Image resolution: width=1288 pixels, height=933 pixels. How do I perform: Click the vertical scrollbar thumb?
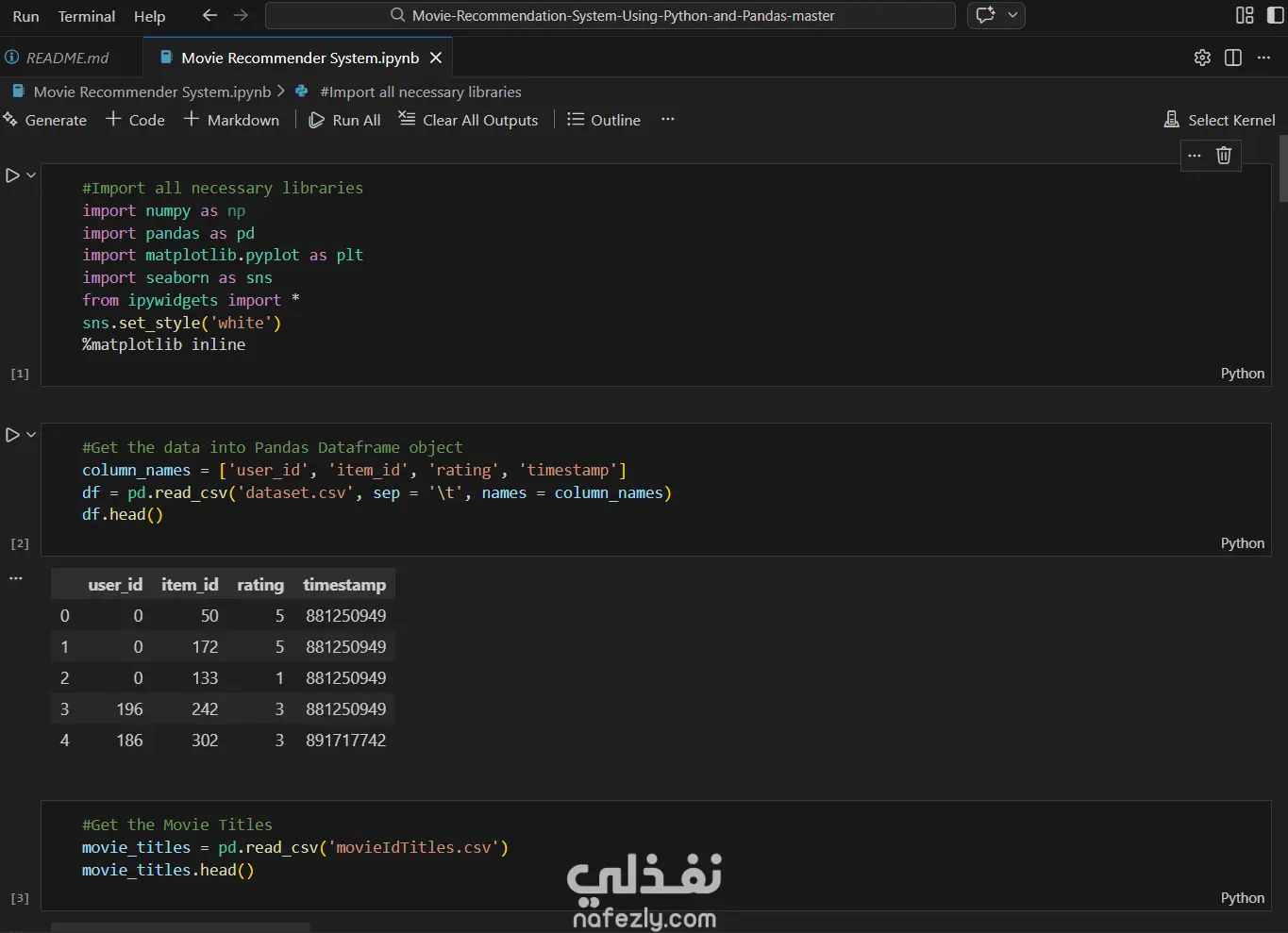(1283, 169)
